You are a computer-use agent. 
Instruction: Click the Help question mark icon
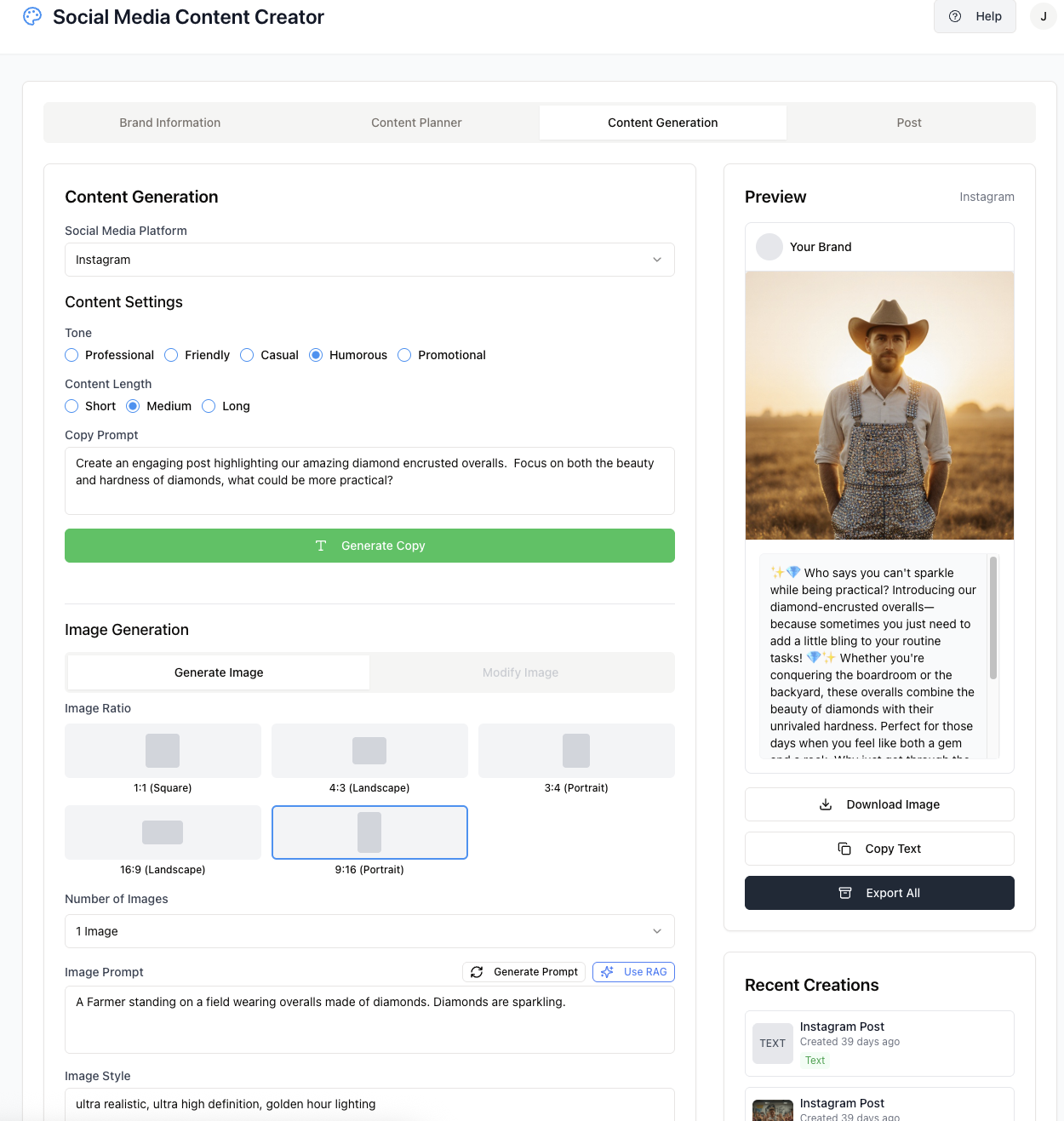click(955, 16)
